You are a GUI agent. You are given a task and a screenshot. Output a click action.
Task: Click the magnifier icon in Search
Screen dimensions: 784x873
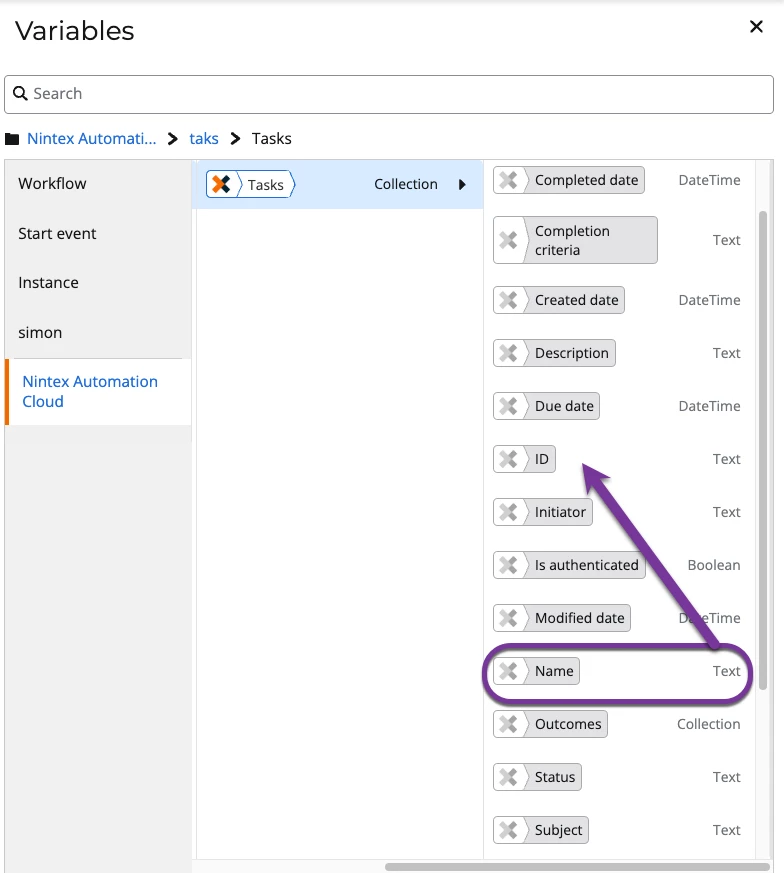pyautogui.click(x=20, y=94)
